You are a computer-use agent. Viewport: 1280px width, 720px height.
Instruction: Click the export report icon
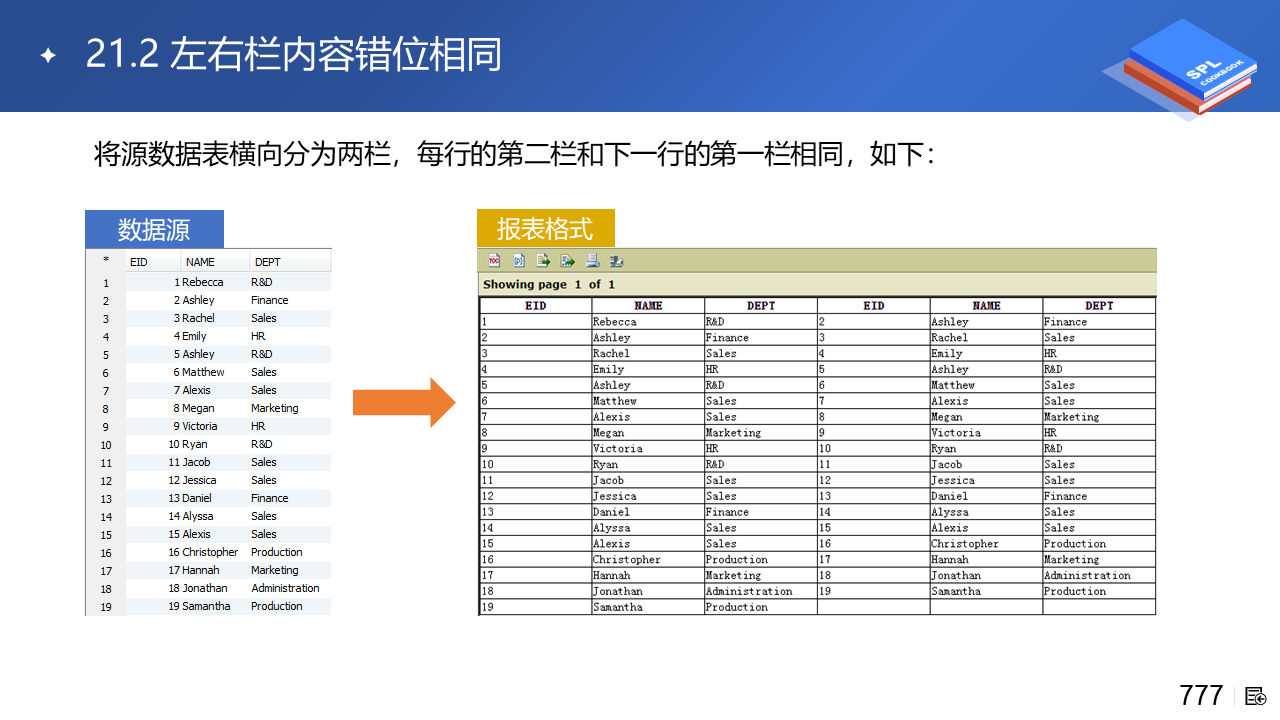click(567, 261)
